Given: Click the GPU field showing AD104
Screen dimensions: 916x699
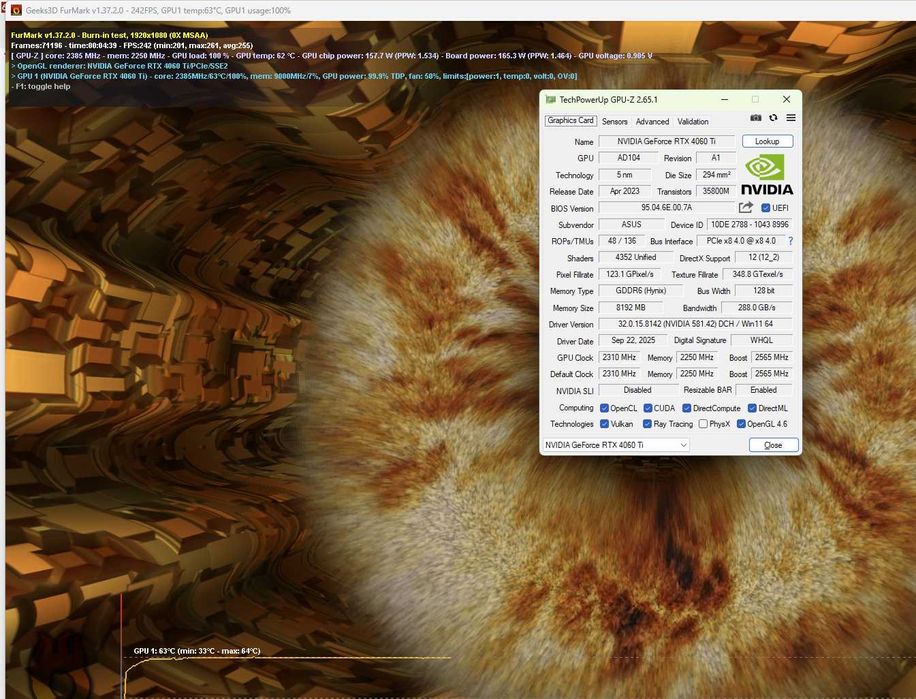Looking at the screenshot, I should [x=629, y=158].
